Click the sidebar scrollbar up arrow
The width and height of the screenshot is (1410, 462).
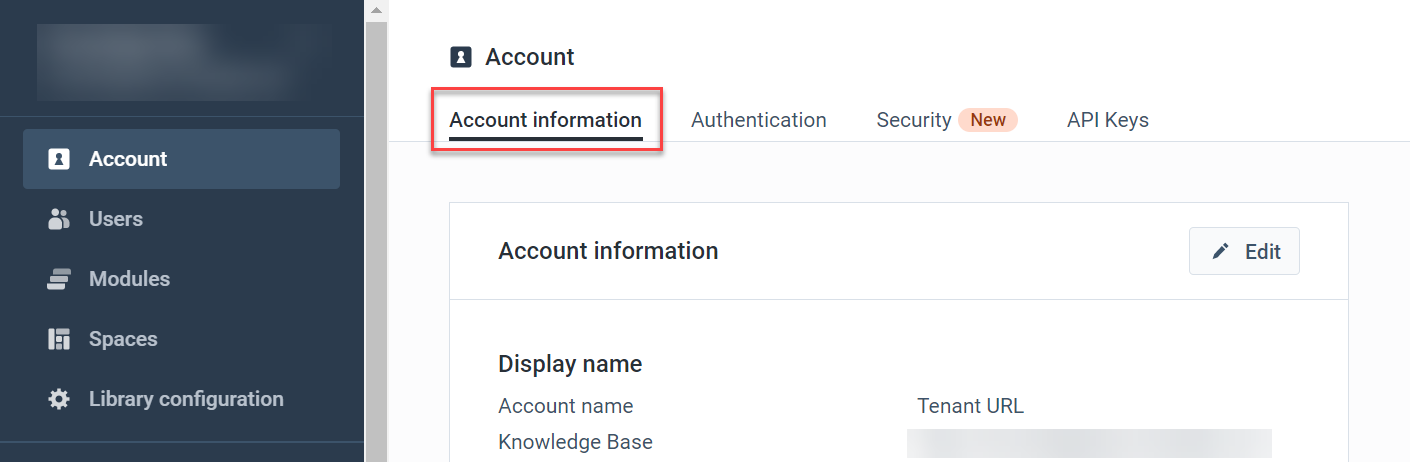tap(376, 10)
